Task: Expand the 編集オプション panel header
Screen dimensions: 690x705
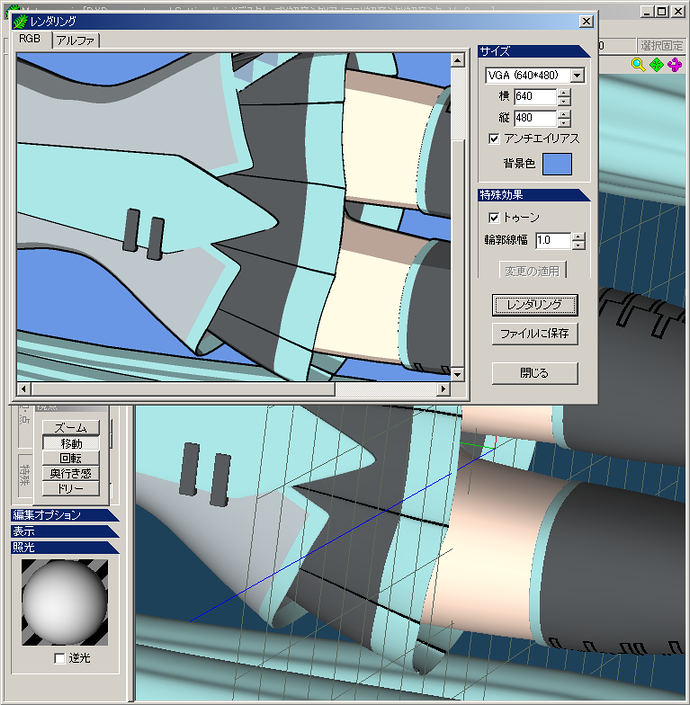Action: click(x=64, y=515)
